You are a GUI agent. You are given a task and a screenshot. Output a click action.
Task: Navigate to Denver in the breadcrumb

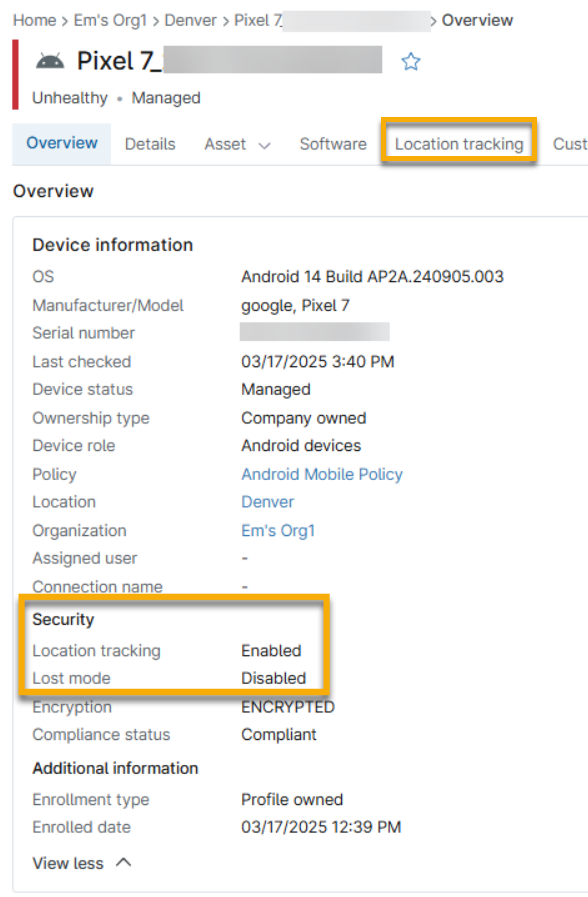click(190, 21)
